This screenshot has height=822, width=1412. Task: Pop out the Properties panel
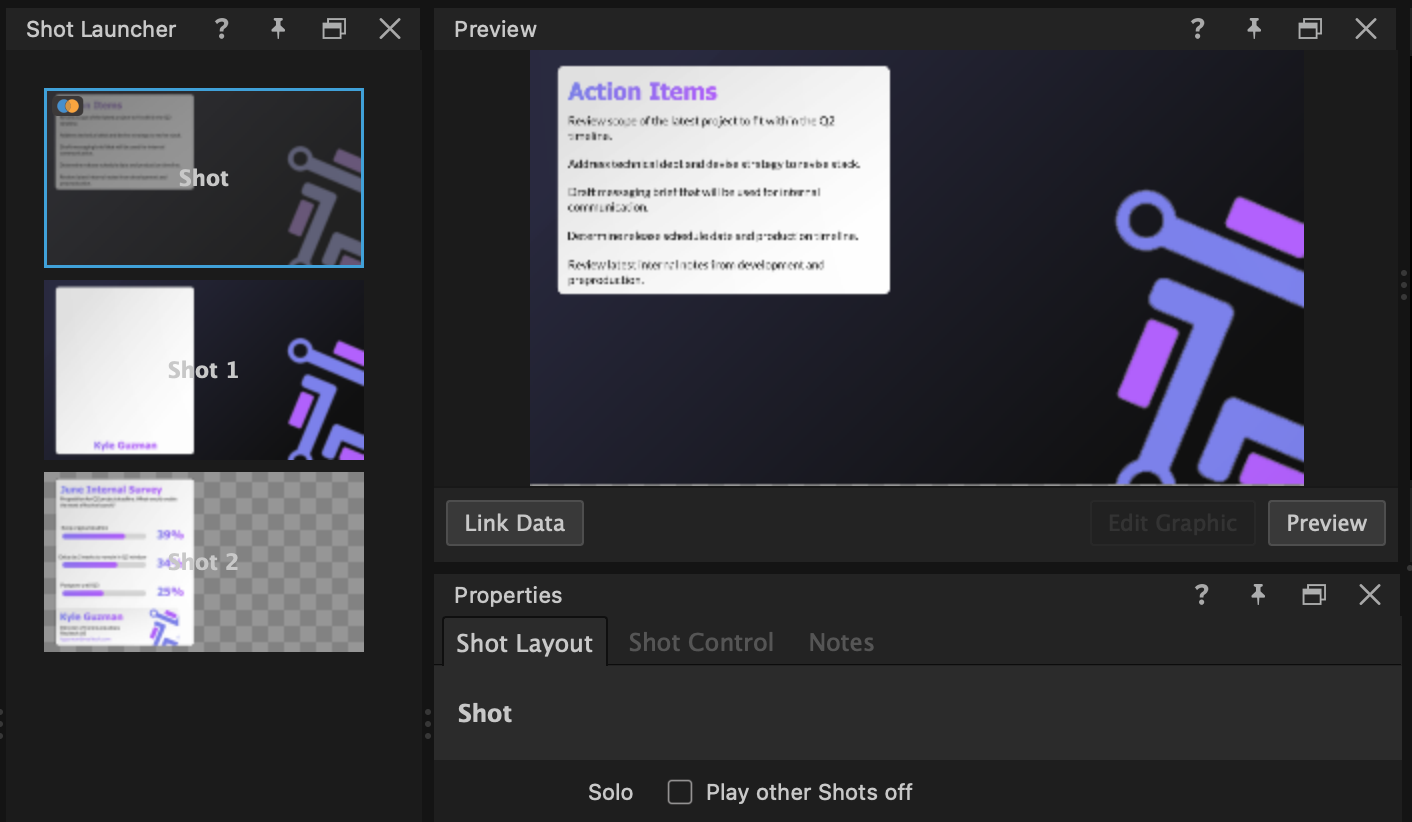coord(1314,595)
